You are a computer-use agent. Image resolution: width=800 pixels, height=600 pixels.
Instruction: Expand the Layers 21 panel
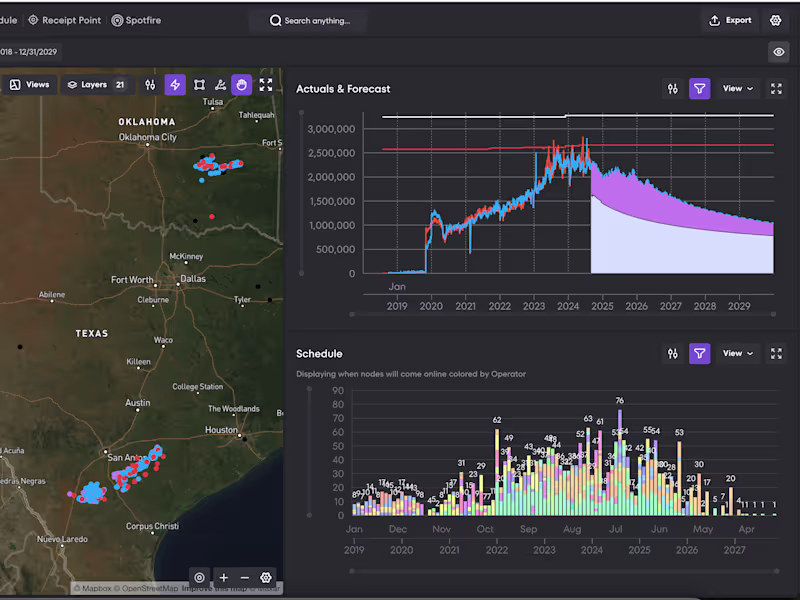pyautogui.click(x=96, y=85)
